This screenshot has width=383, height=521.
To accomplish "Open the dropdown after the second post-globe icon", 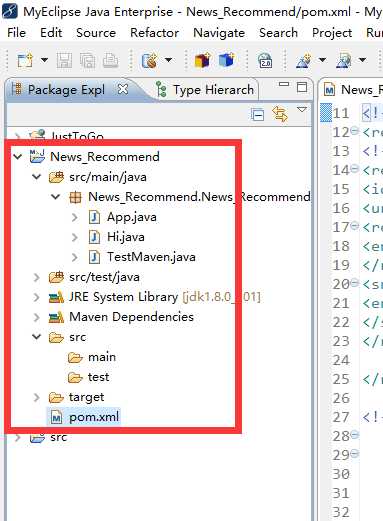I will pyautogui.click(x=362, y=60).
